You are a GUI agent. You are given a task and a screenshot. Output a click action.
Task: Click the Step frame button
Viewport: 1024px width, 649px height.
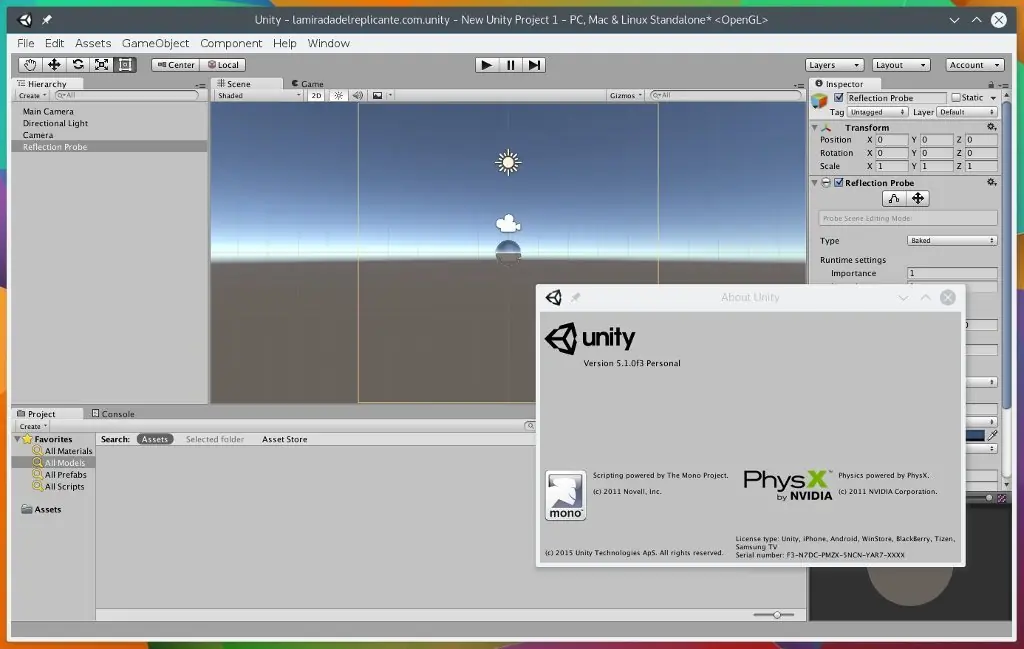pyautogui.click(x=534, y=65)
